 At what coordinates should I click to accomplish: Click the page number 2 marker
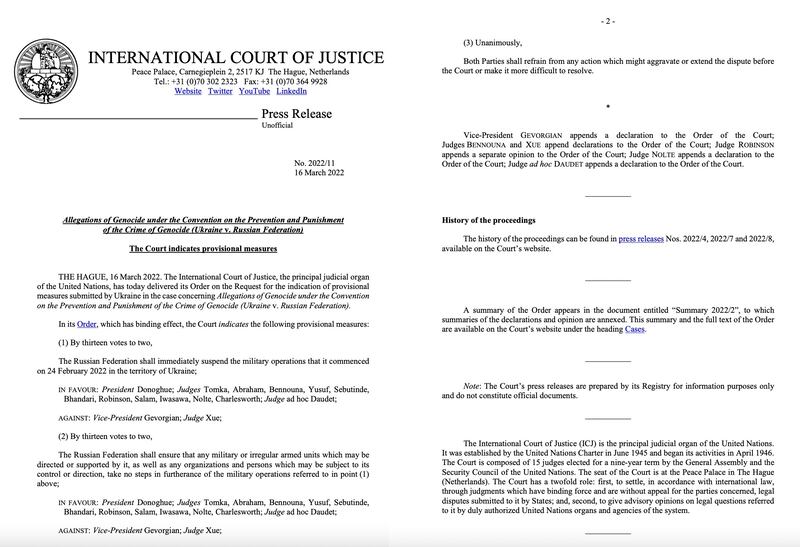click(x=608, y=20)
